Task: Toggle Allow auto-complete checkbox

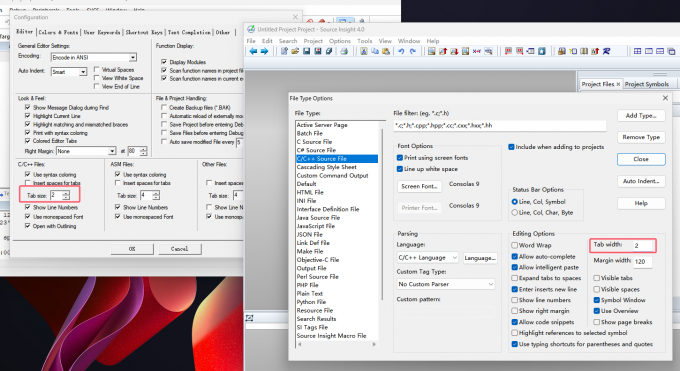Action: click(515, 256)
